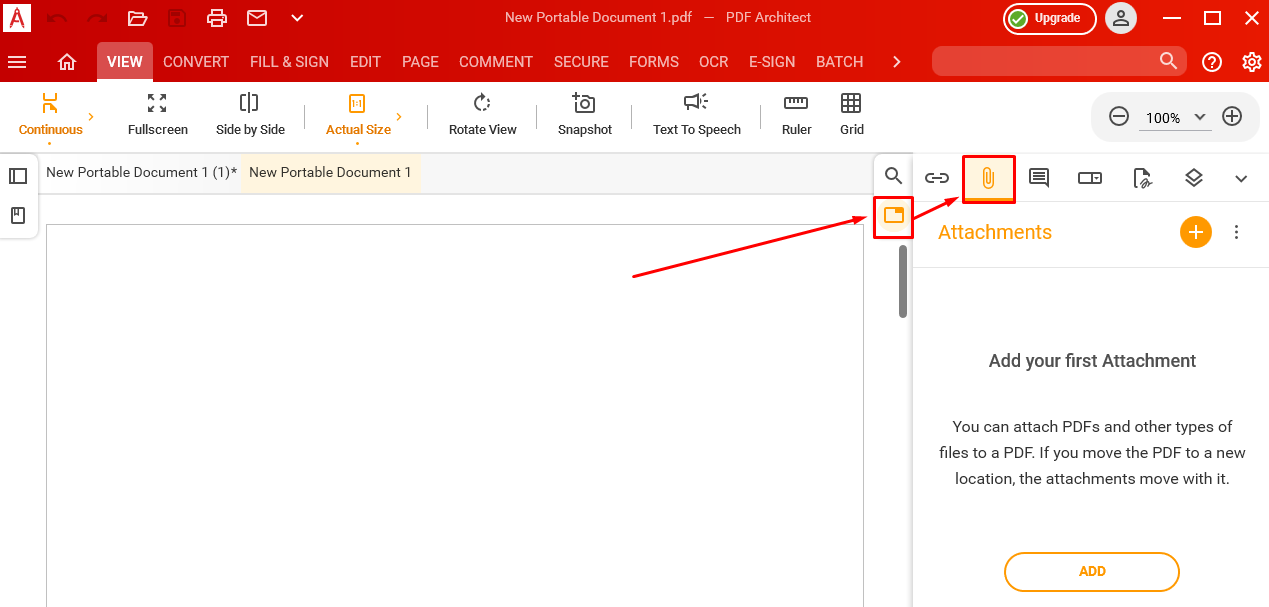Click the print document icon
Viewport: 1269px width, 607px height.
click(x=216, y=17)
